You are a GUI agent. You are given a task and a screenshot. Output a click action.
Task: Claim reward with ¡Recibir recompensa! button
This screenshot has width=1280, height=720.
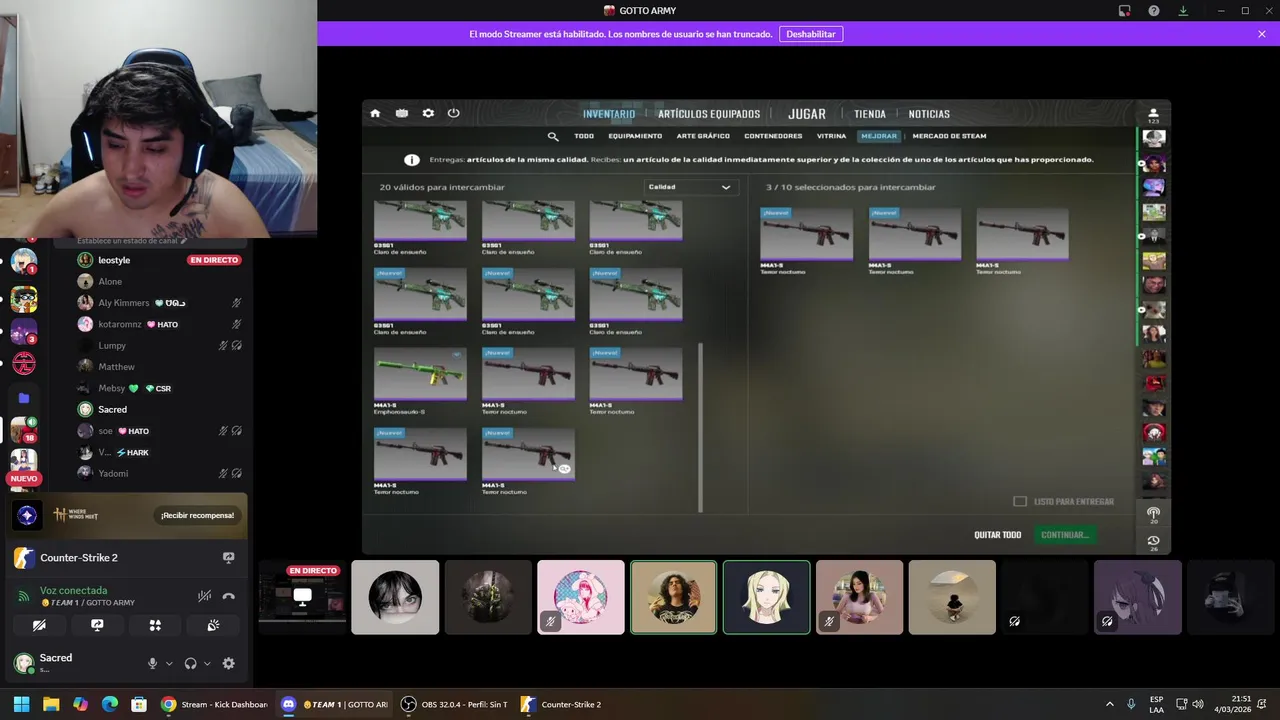click(x=197, y=515)
